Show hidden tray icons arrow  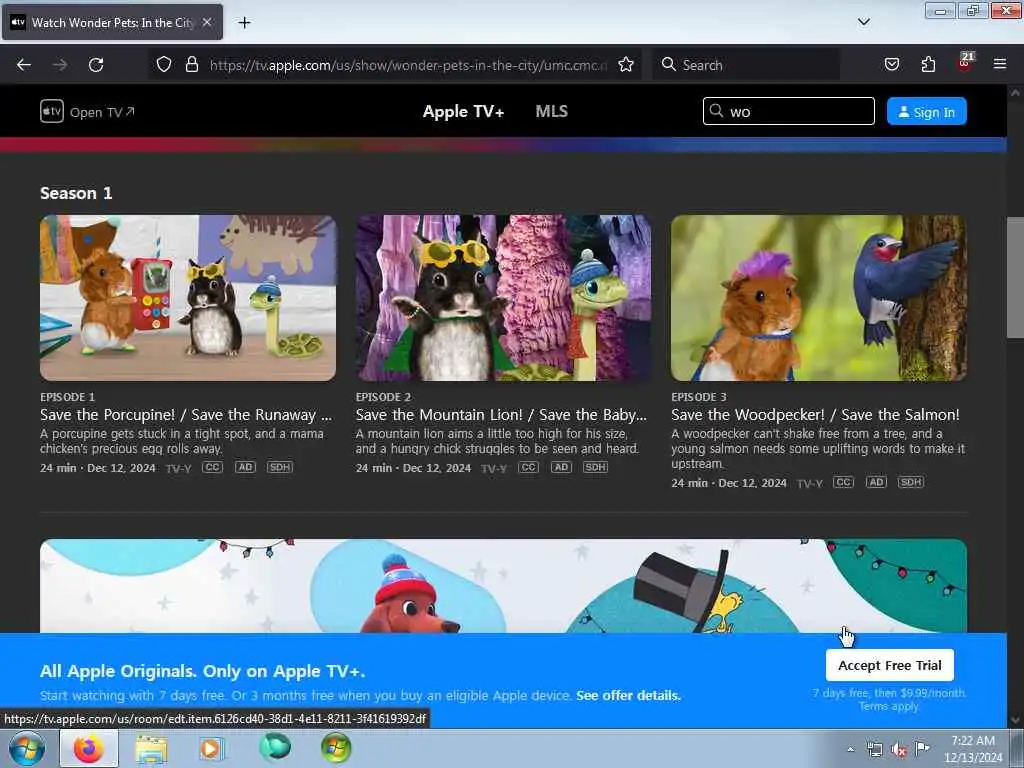pos(850,749)
